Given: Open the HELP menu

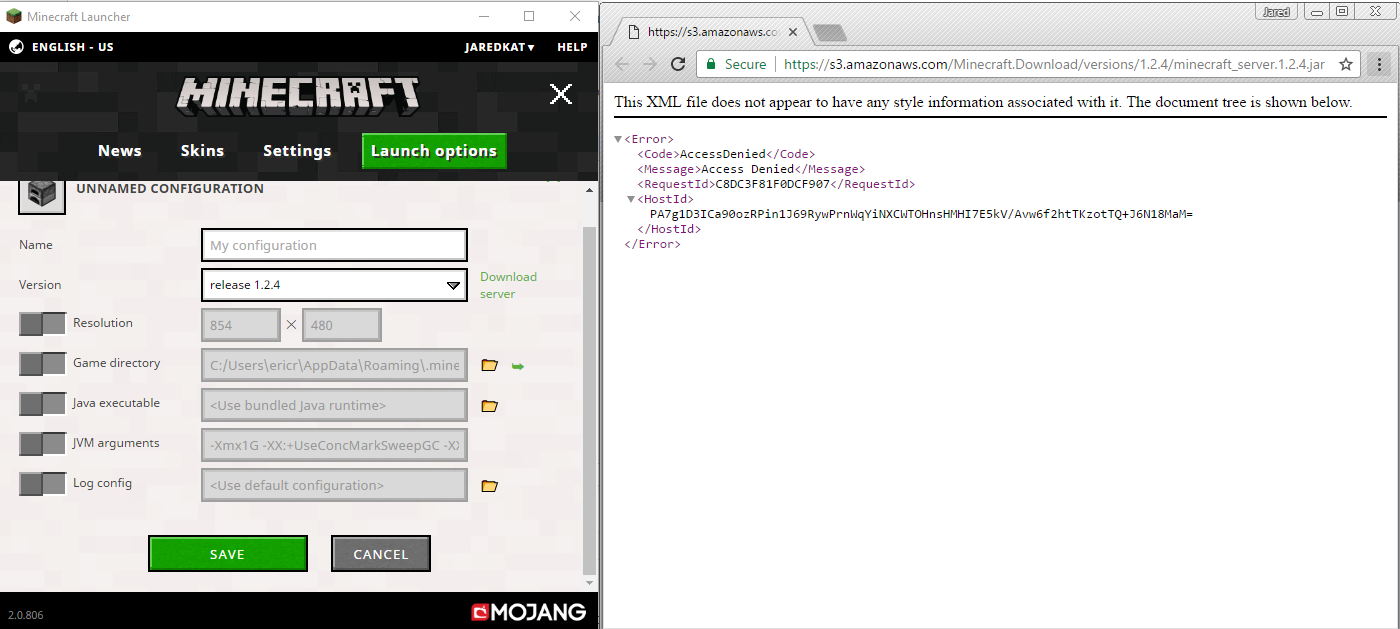Looking at the screenshot, I should coord(572,47).
